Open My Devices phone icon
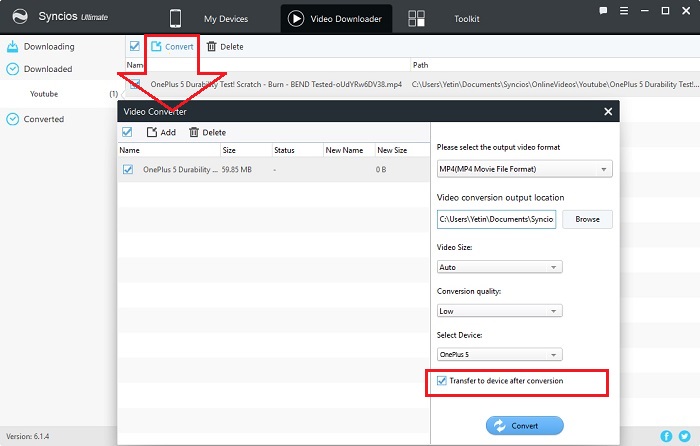The width and height of the screenshot is (700, 446). point(175,19)
